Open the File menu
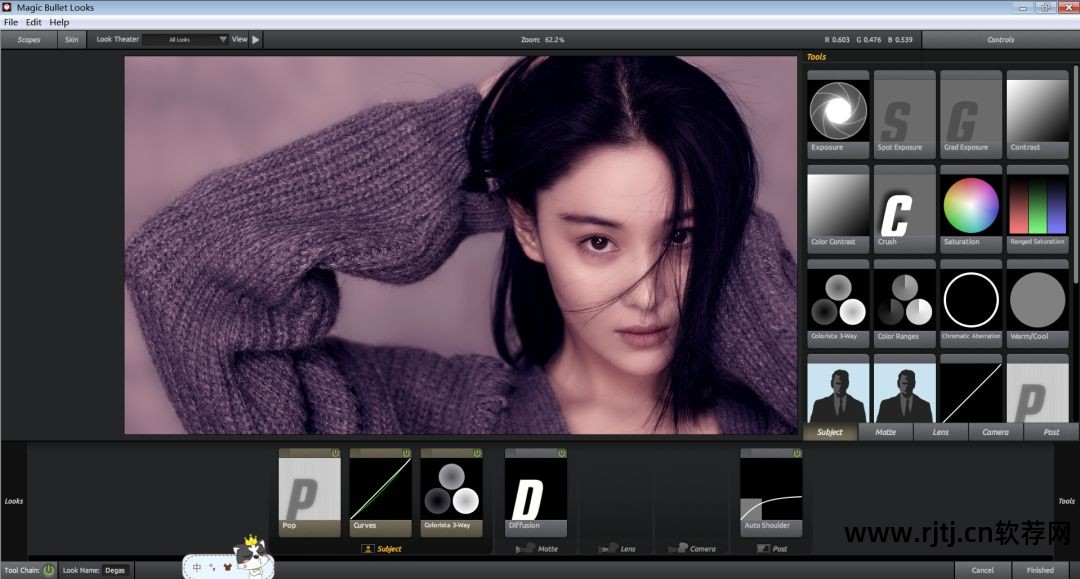This screenshot has height=579, width=1080. click(11, 22)
